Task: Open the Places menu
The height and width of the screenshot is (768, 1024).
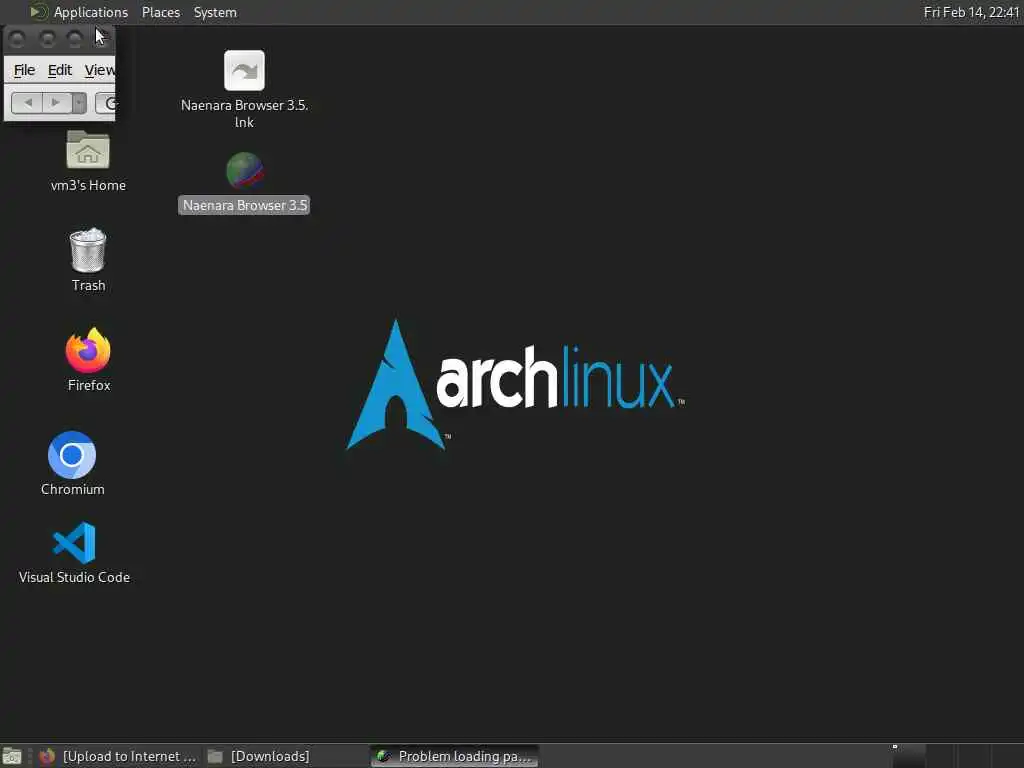Action: 161,12
